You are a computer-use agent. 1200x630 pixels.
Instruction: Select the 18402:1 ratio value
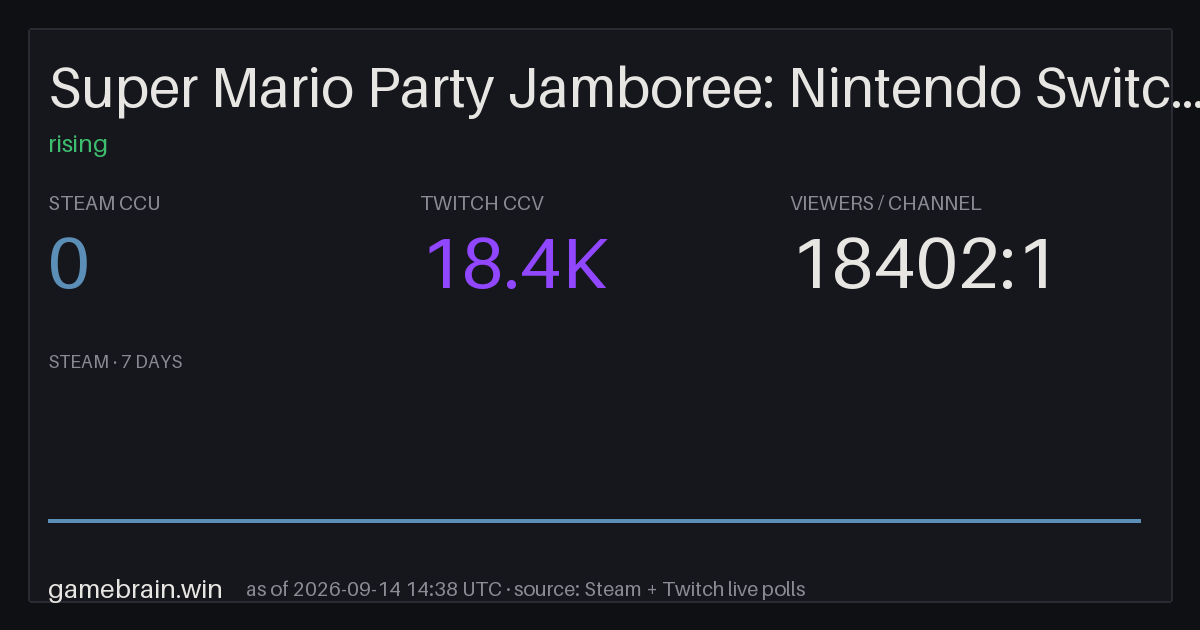point(925,265)
